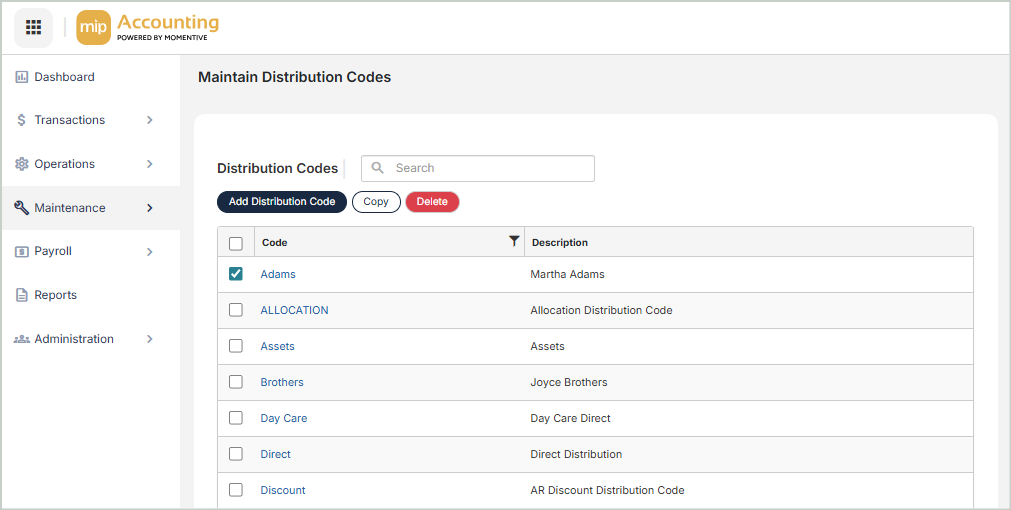This screenshot has width=1011, height=510.
Task: Open the app launcher grid icon
Action: point(33,27)
